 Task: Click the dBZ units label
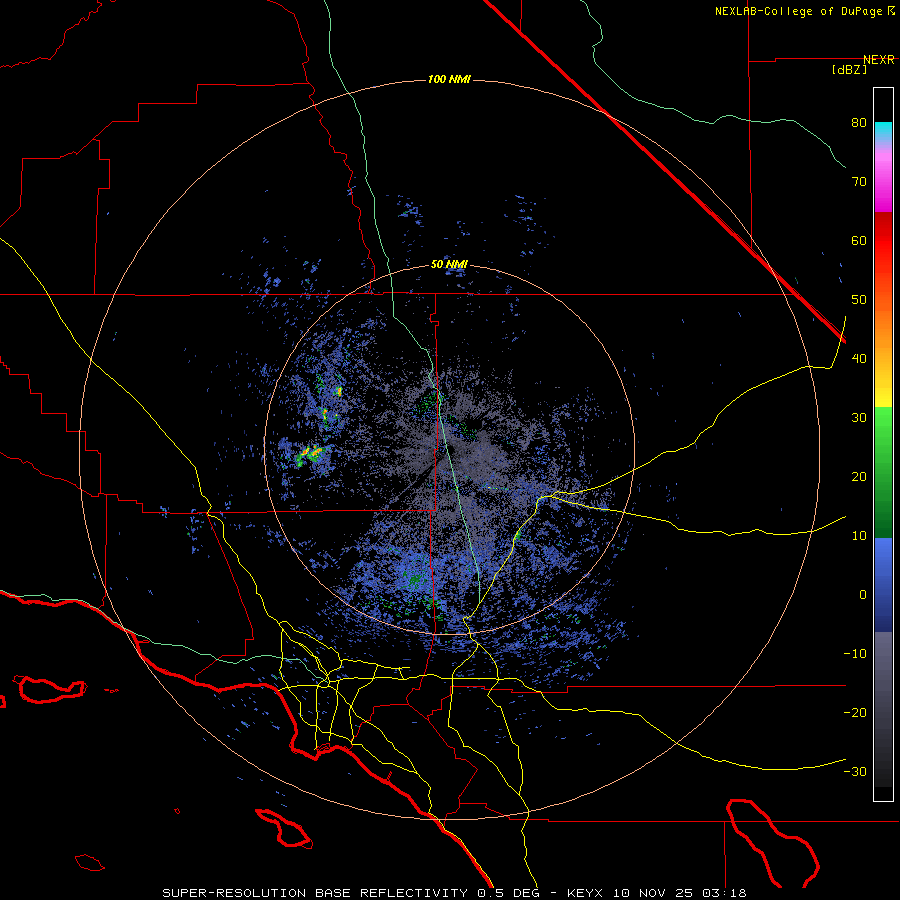[849, 69]
